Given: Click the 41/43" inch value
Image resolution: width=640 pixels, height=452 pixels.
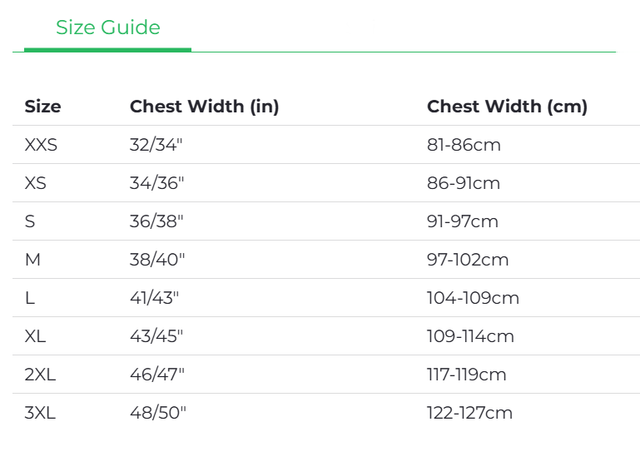Looking at the screenshot, I should tap(156, 298).
